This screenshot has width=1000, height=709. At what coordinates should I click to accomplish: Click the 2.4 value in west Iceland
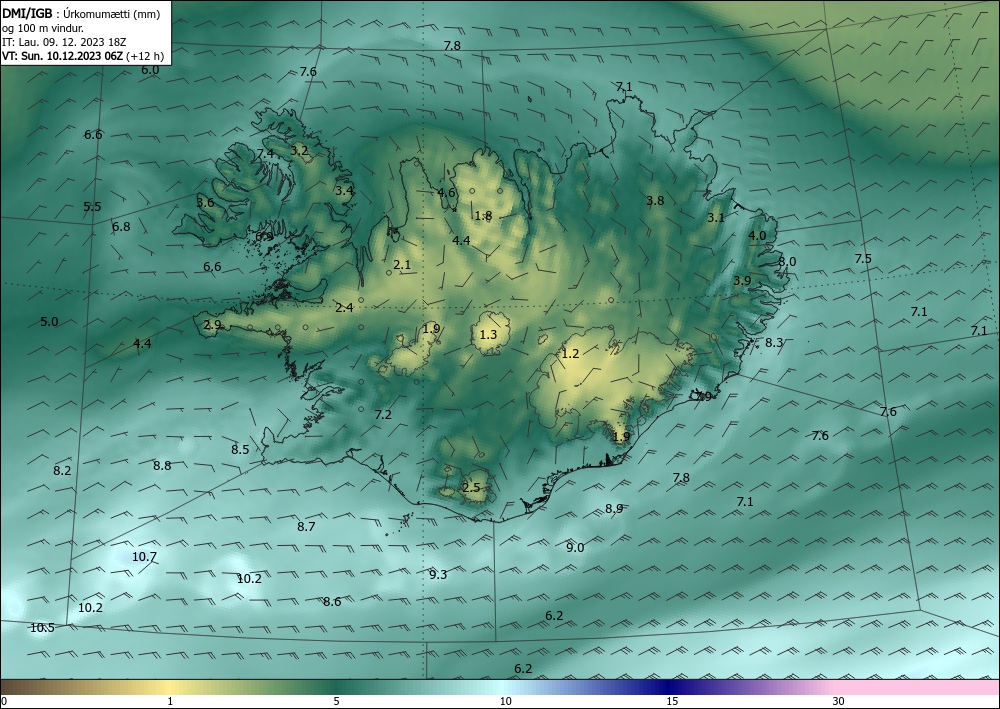point(344,307)
